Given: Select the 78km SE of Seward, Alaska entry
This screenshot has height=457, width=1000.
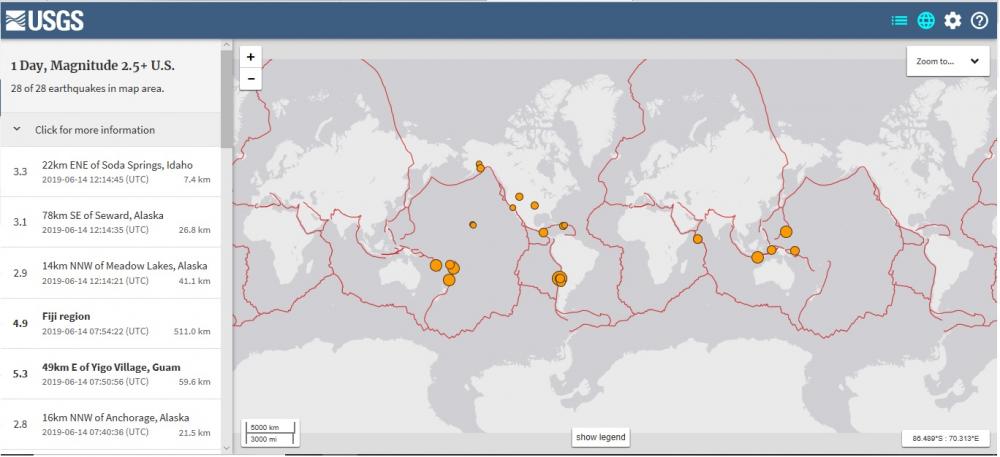Looking at the screenshot, I should point(111,222).
